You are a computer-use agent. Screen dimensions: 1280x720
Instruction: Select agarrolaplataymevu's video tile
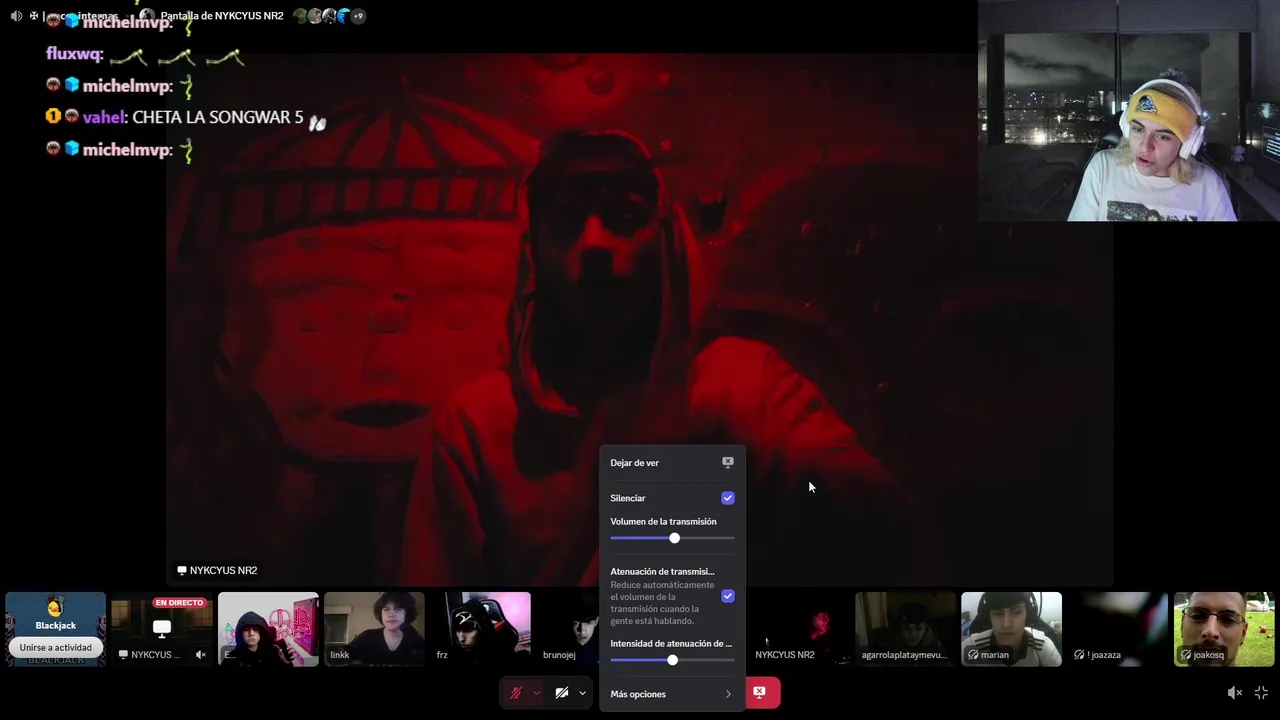(905, 629)
